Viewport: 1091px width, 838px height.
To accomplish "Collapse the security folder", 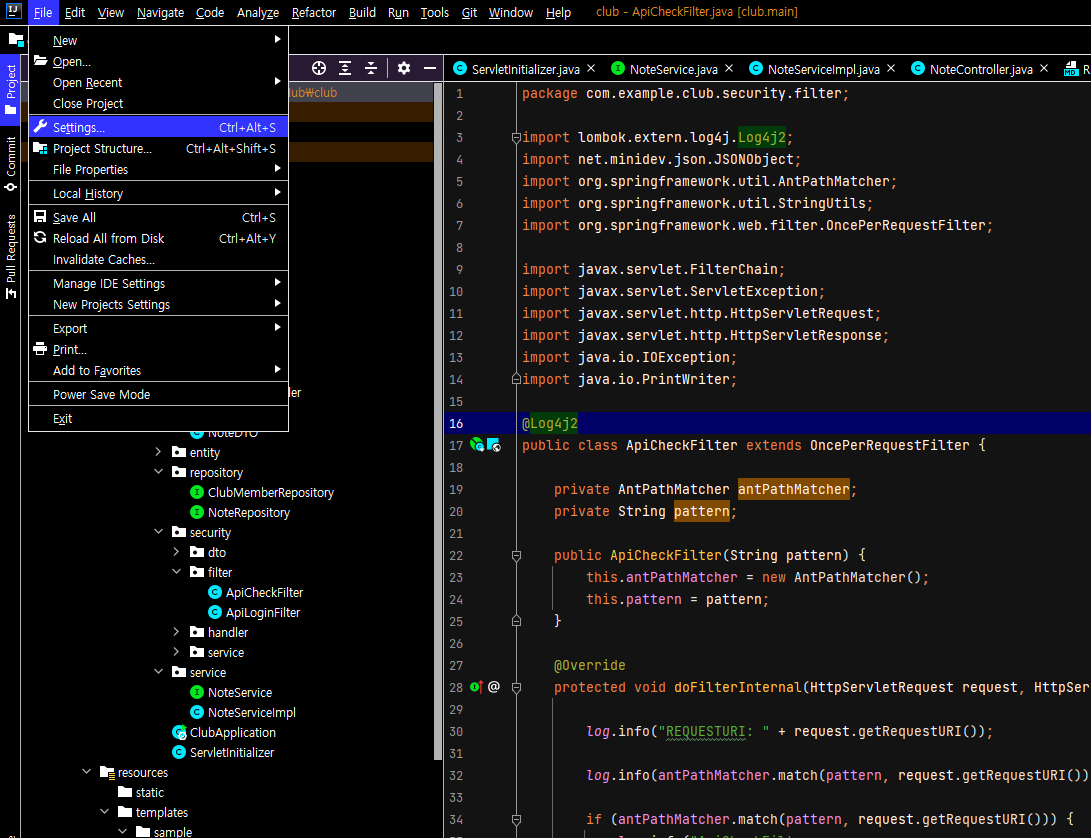I will [159, 532].
